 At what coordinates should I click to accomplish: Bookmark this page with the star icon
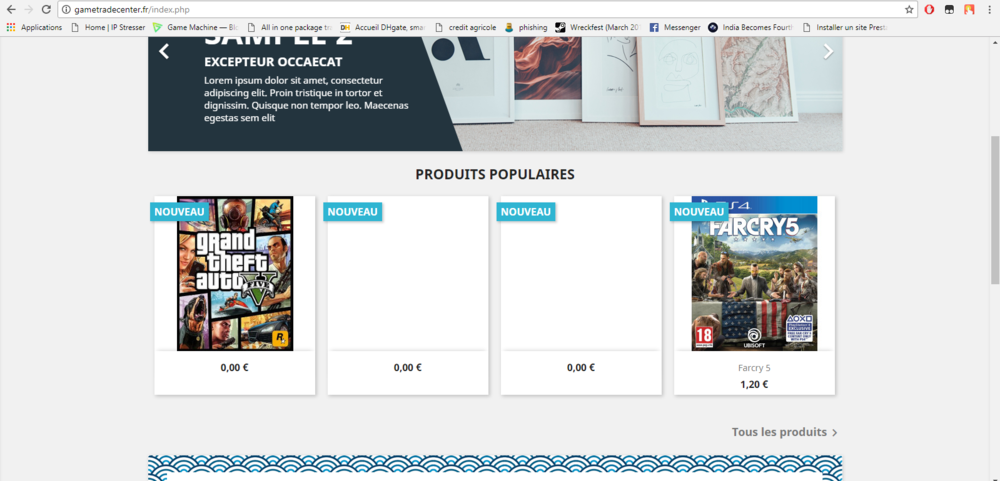tap(909, 10)
